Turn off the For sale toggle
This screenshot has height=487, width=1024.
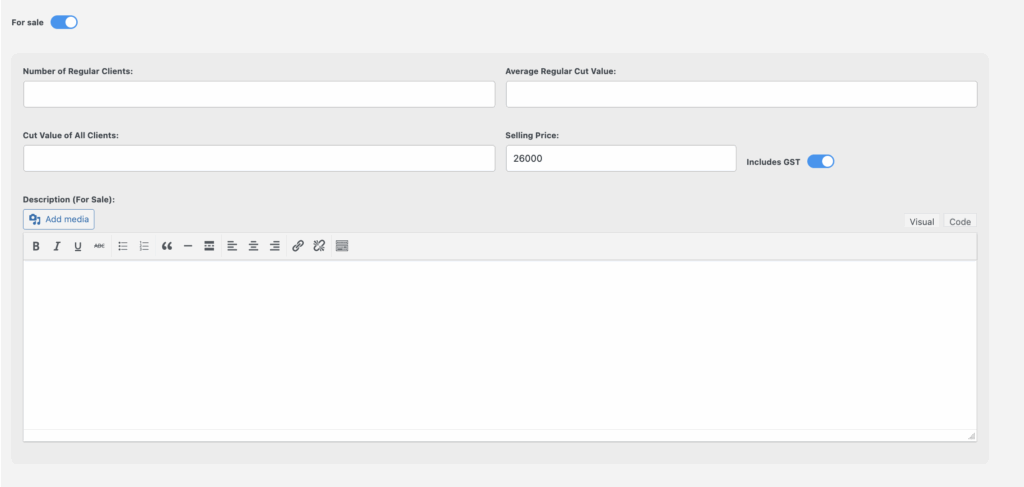[64, 22]
